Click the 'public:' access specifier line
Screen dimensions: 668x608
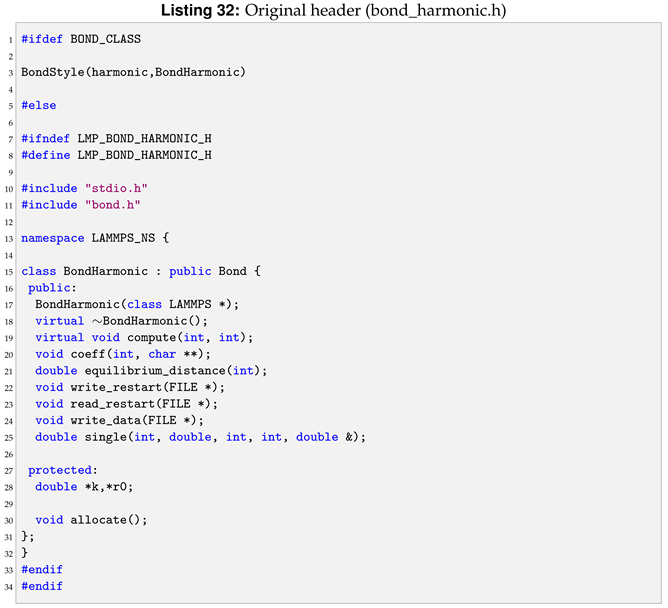click(52, 288)
